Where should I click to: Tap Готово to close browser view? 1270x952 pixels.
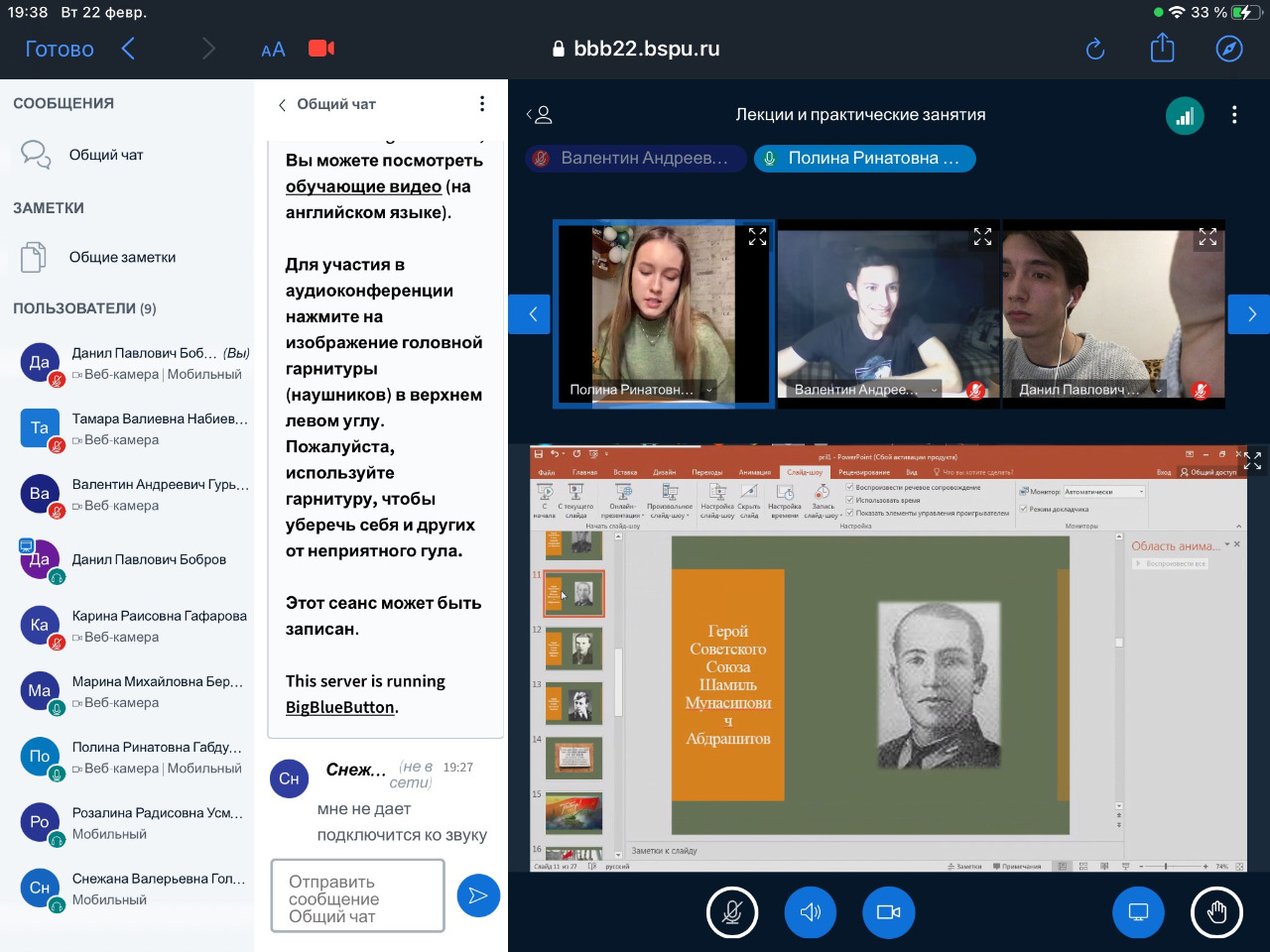coord(60,49)
